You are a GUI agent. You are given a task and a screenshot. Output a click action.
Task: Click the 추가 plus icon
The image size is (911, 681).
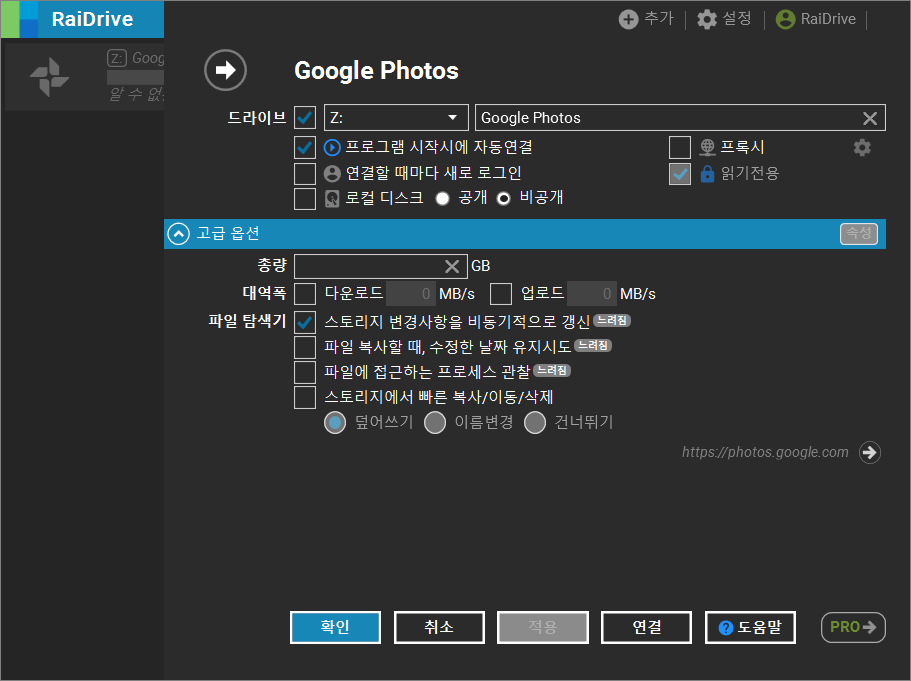628,19
